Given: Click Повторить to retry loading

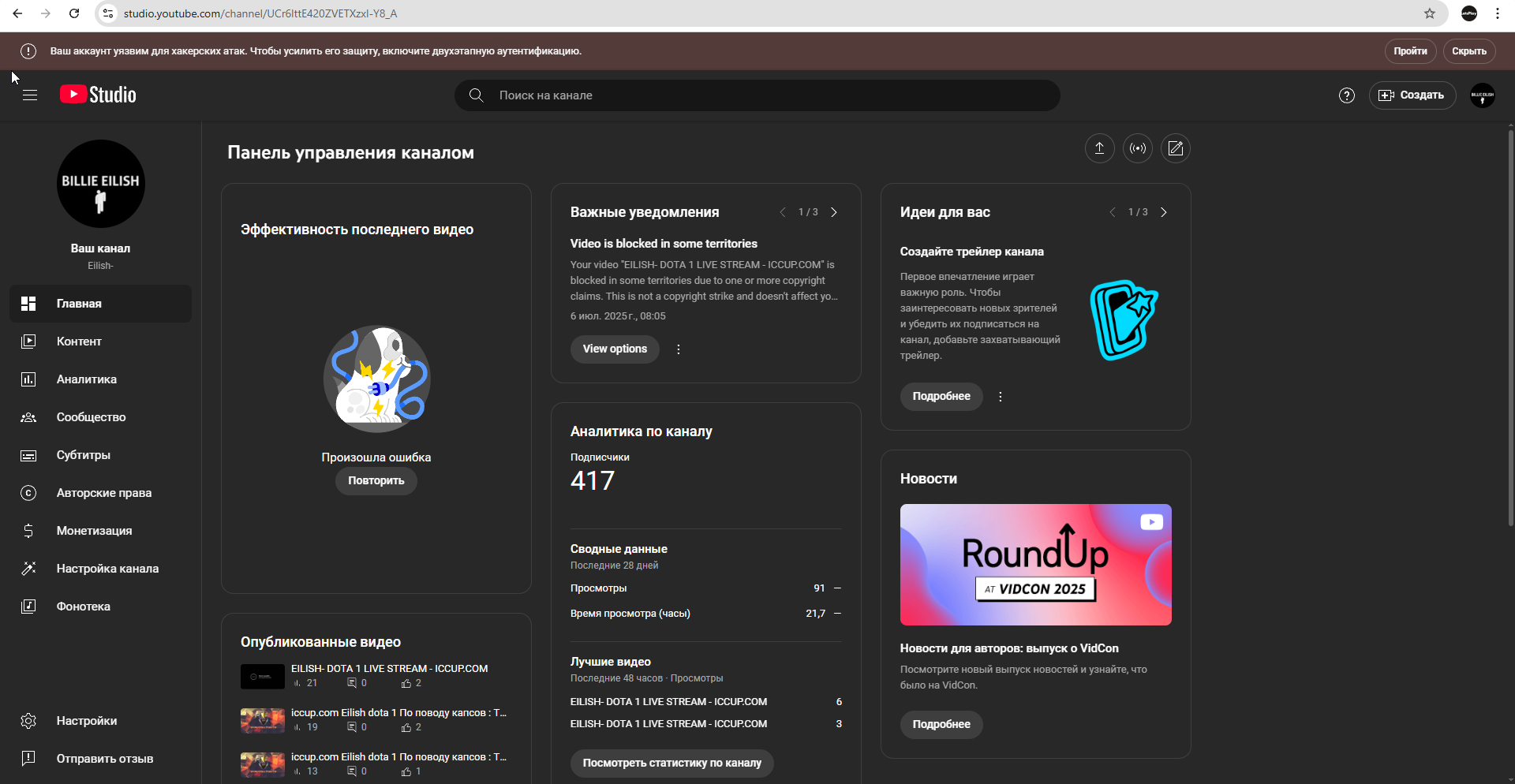Looking at the screenshot, I should tap(376, 481).
